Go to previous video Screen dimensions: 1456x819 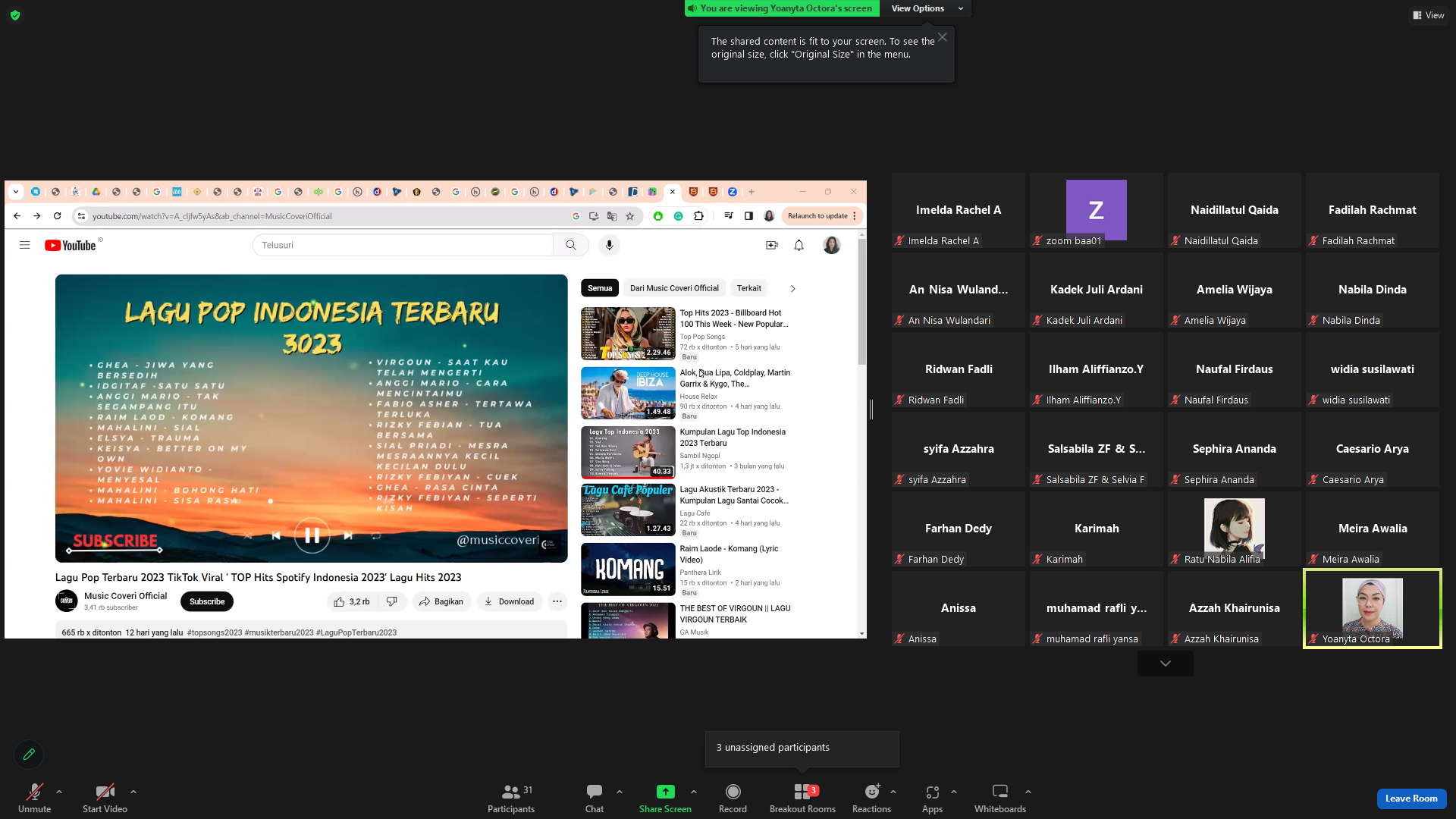click(276, 535)
